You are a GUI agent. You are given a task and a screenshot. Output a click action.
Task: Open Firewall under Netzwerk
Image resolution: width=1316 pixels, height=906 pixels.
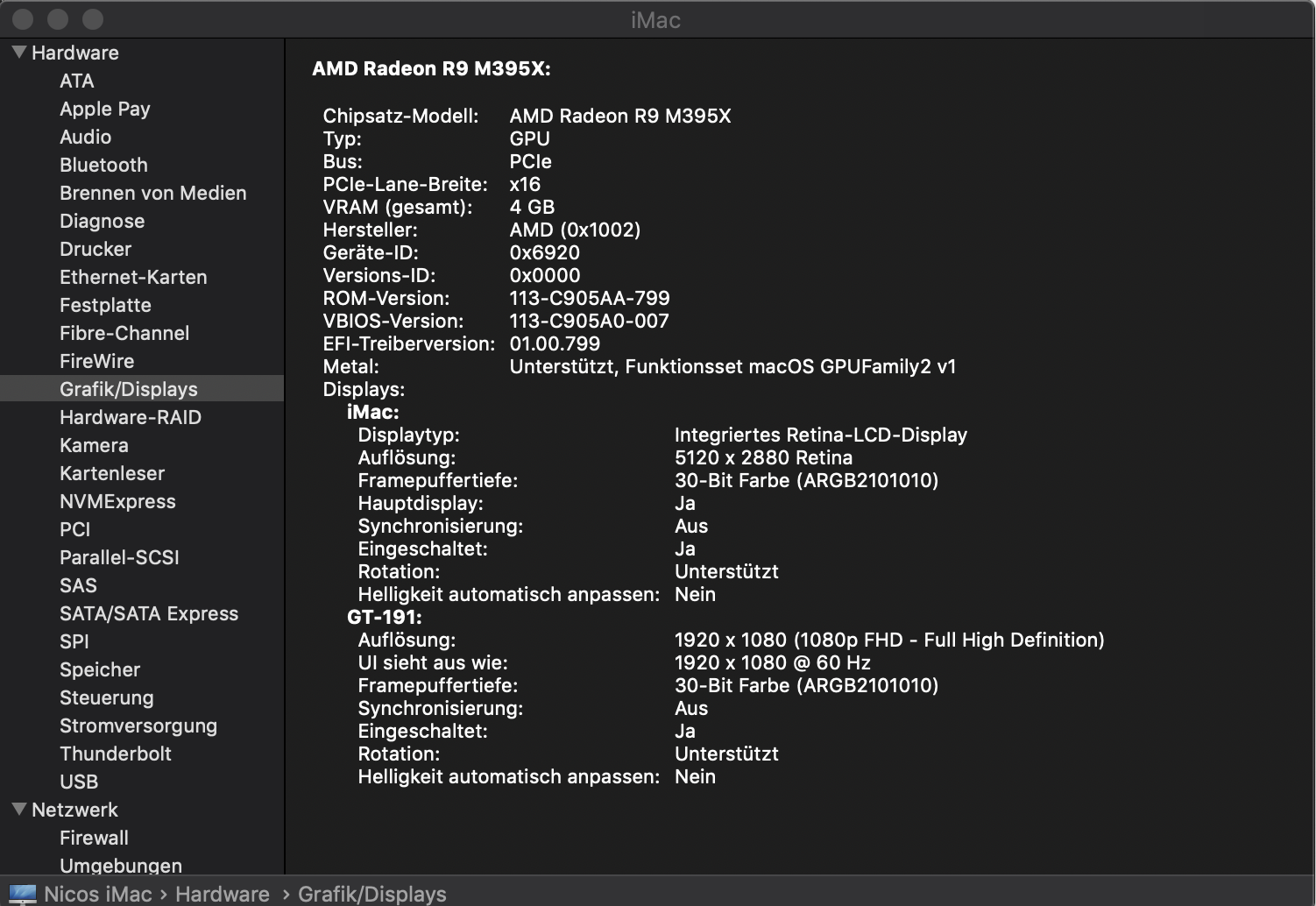click(94, 838)
